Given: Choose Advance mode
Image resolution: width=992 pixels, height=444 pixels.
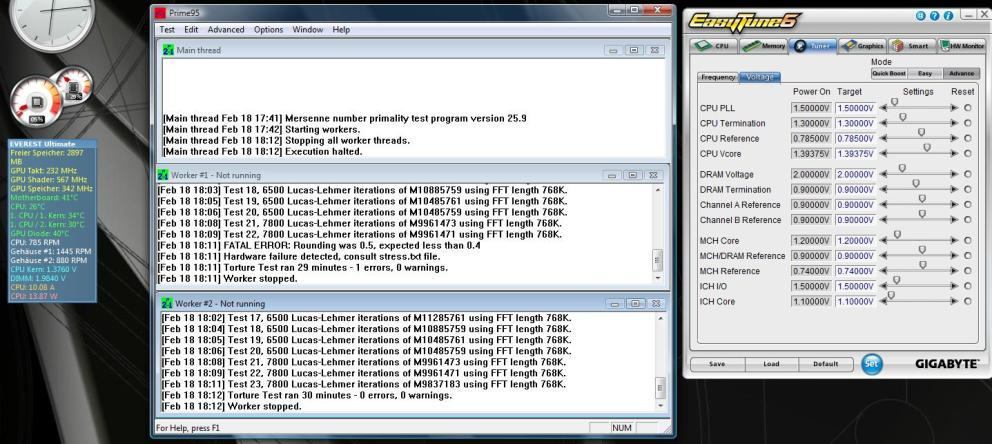Looking at the screenshot, I should click(961, 73).
